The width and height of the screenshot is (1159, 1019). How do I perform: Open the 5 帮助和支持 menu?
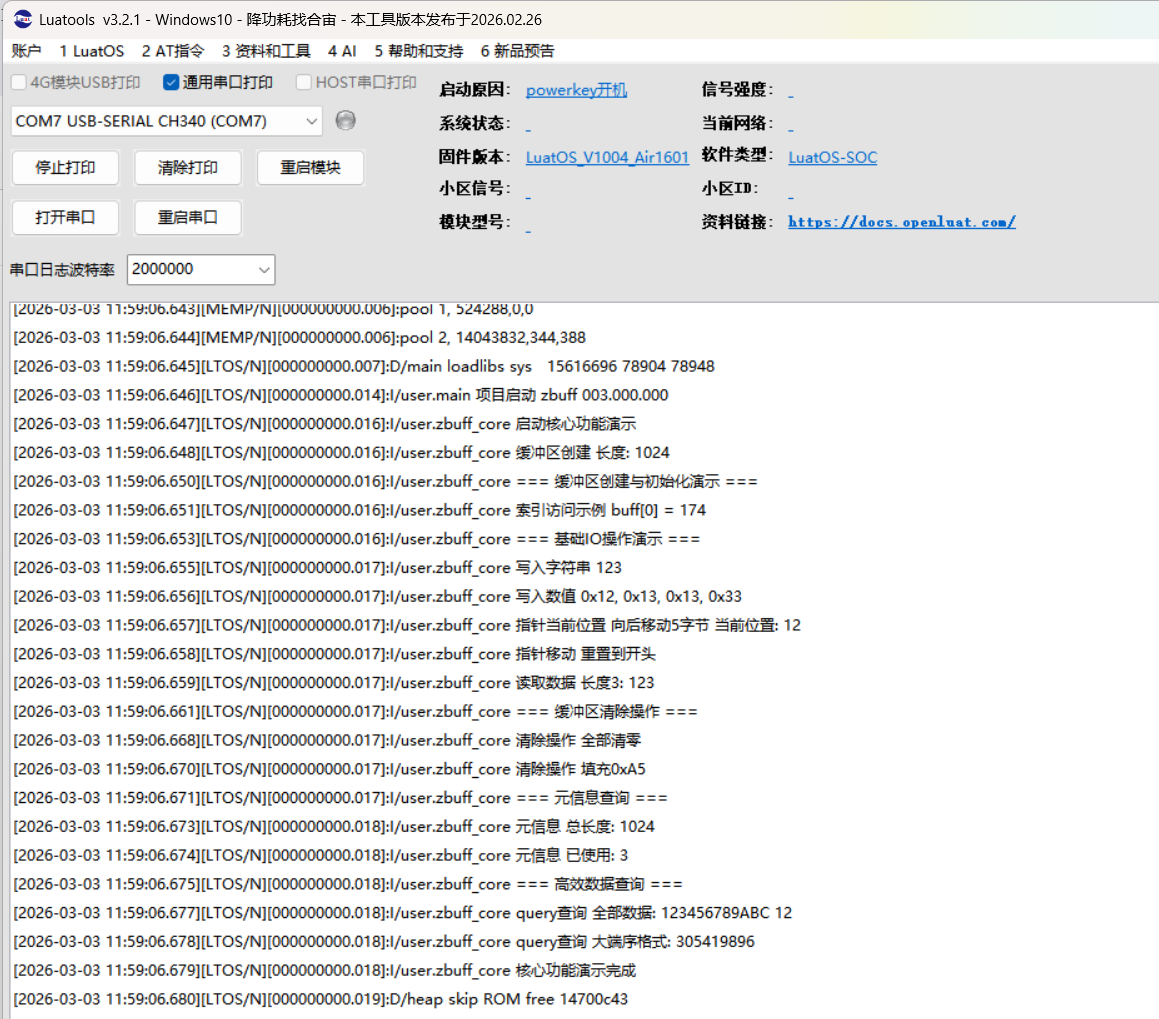click(418, 51)
